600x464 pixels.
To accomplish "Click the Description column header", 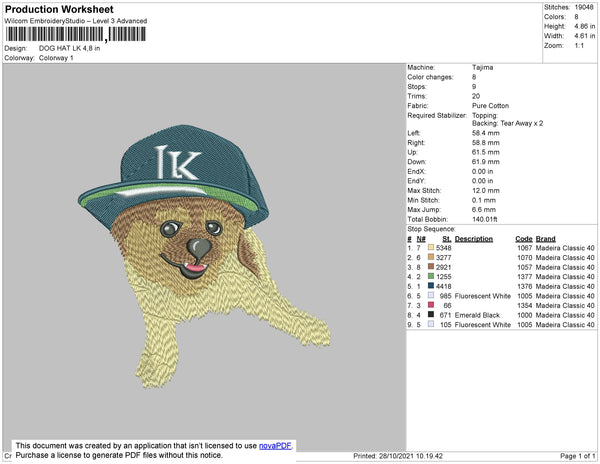I will 474,239.
